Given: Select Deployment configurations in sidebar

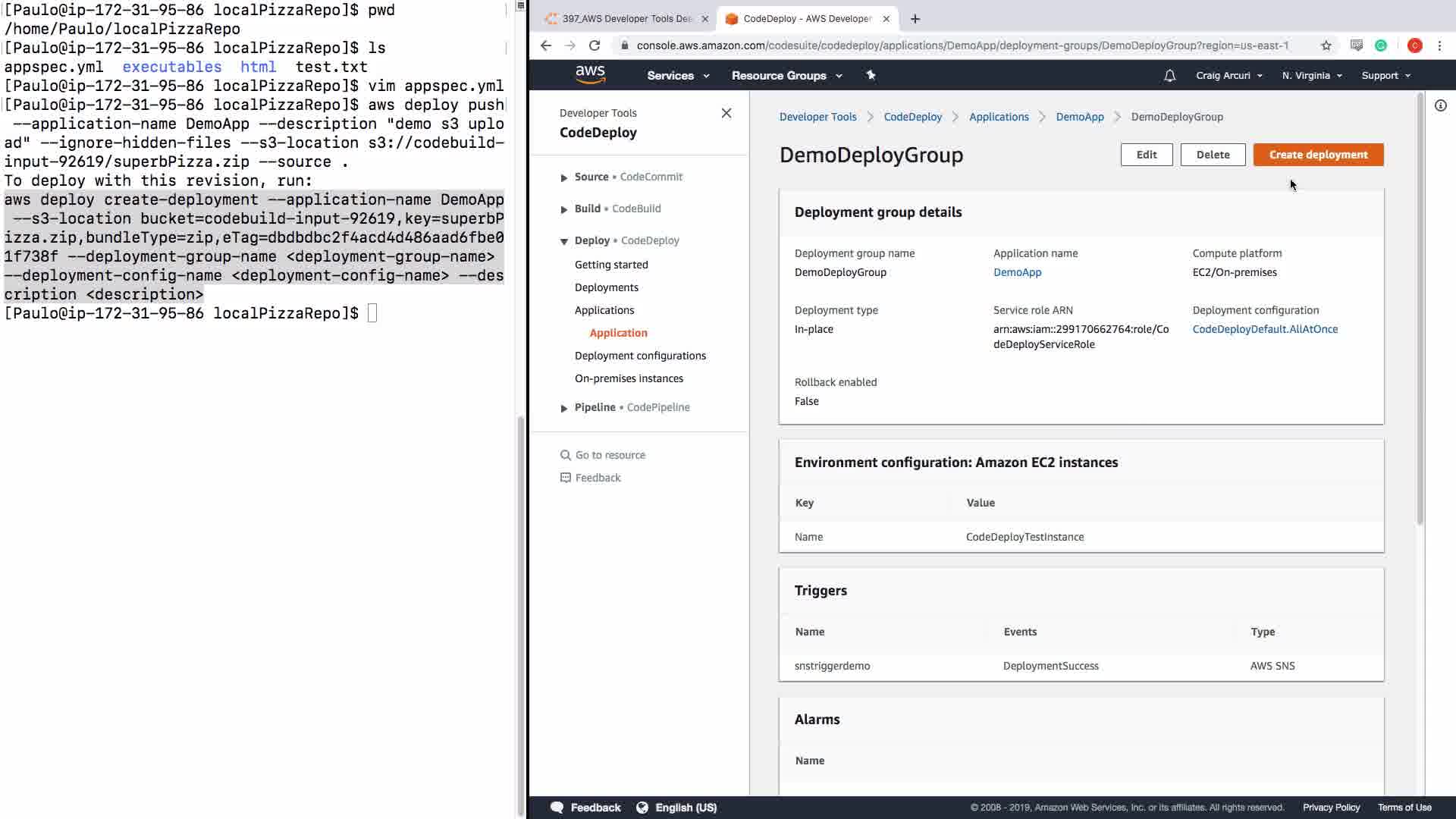Looking at the screenshot, I should pos(640,356).
